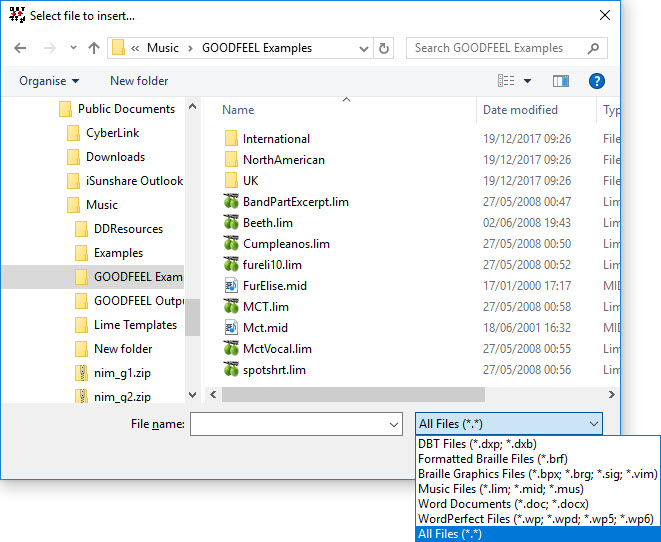
Task: Choose Braille Graphics Files filter
Action: [537, 474]
